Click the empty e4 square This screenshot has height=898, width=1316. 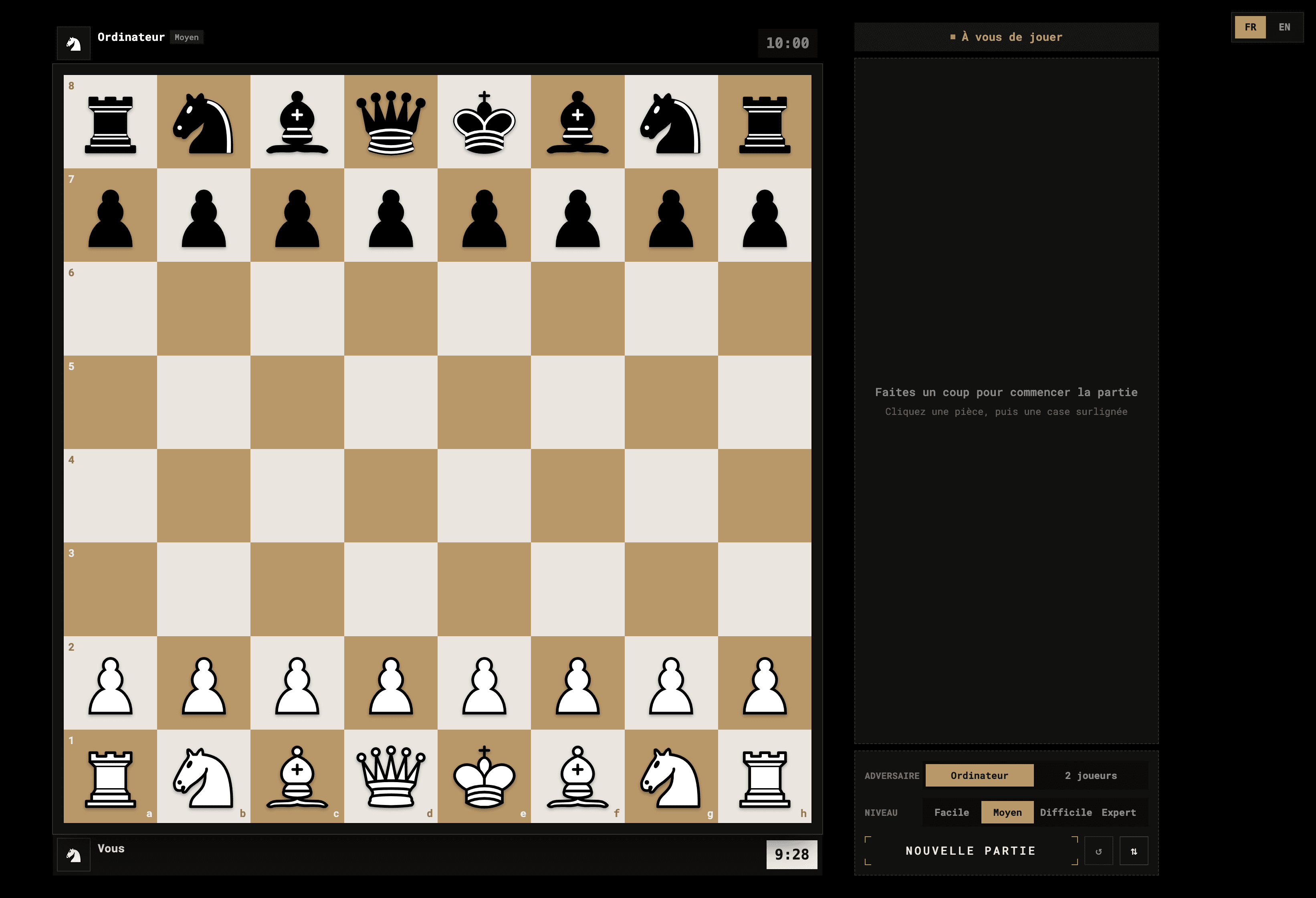[484, 496]
